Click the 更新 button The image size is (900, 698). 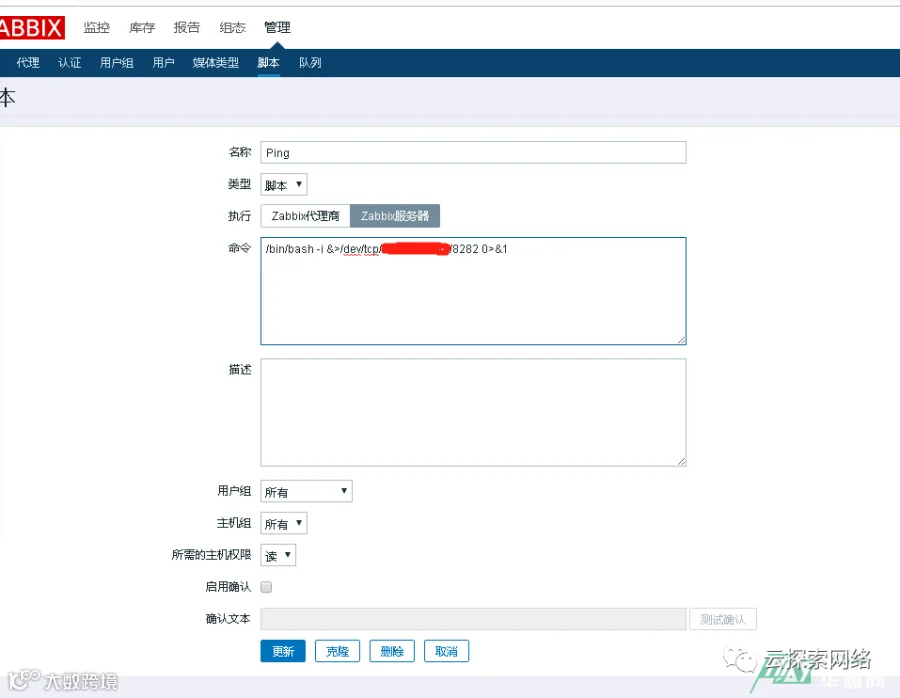[283, 651]
